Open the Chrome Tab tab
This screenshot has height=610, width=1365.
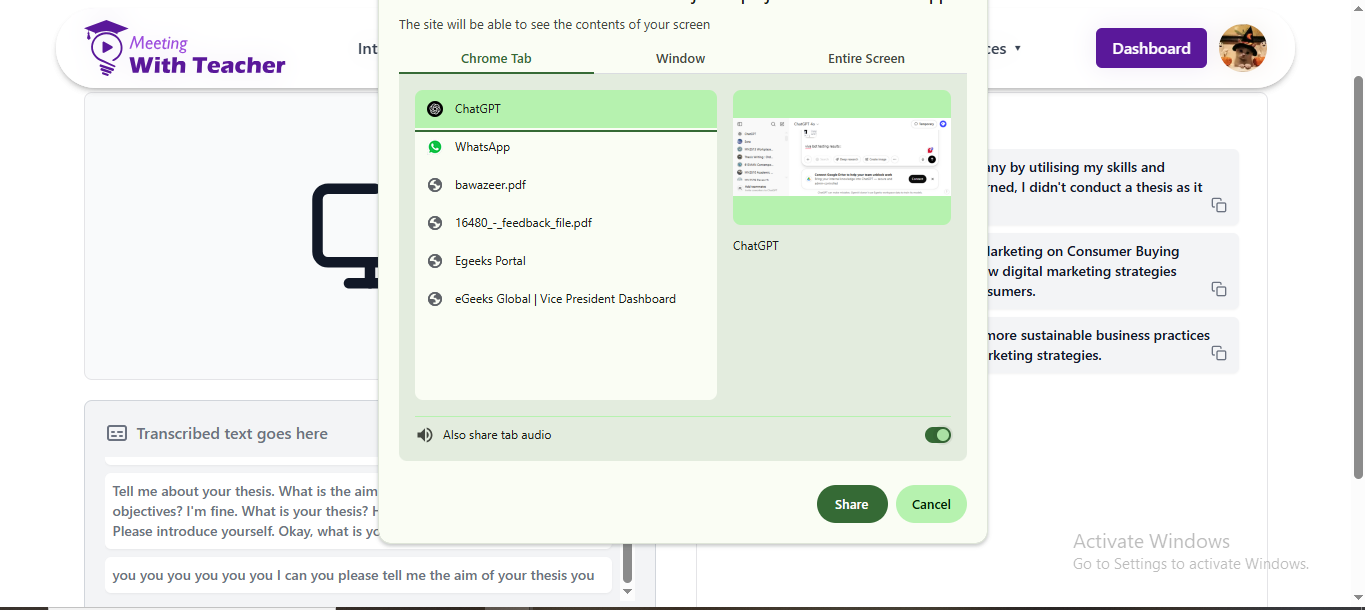click(496, 58)
